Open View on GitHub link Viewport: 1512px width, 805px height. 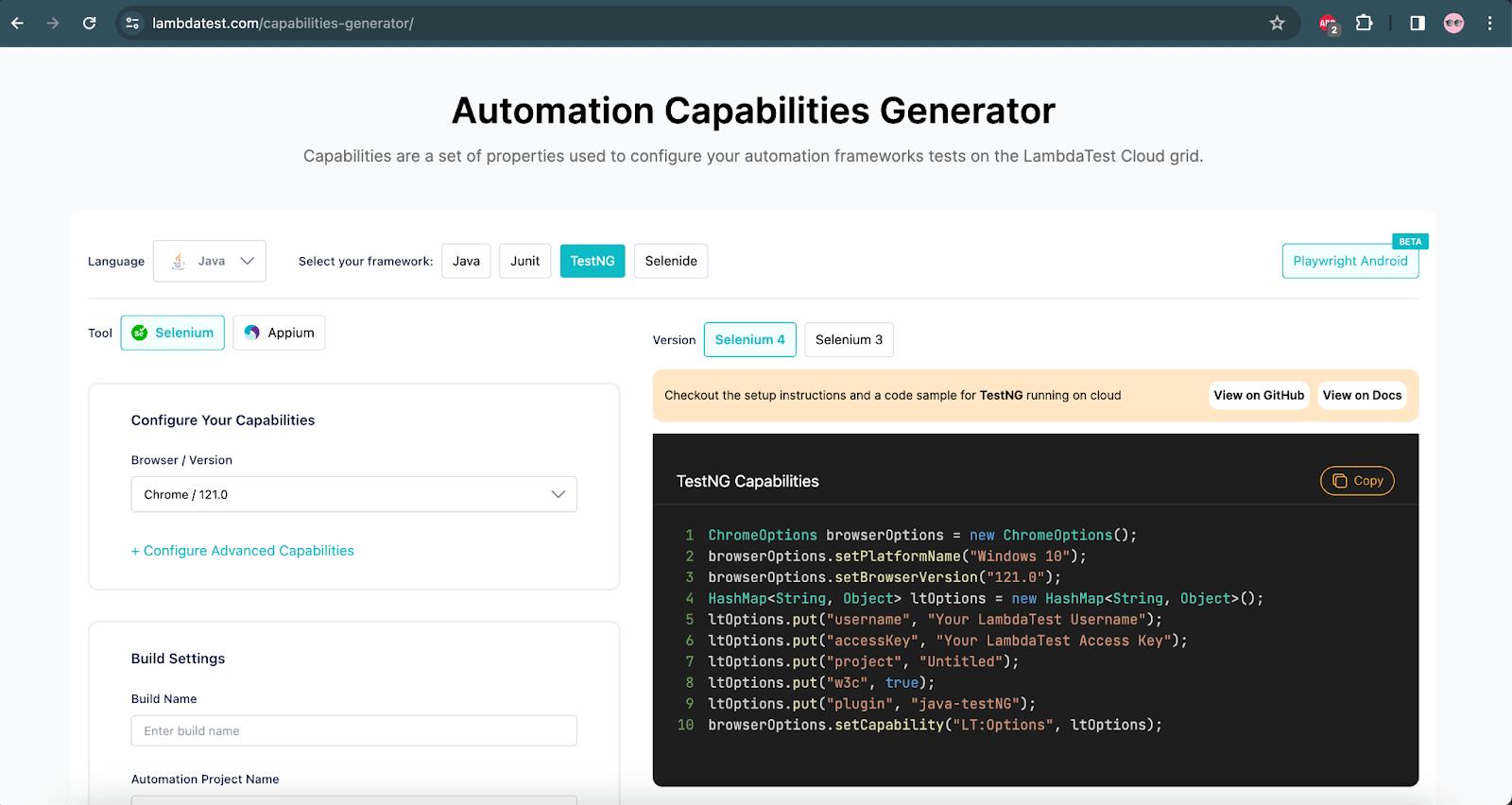pos(1259,395)
